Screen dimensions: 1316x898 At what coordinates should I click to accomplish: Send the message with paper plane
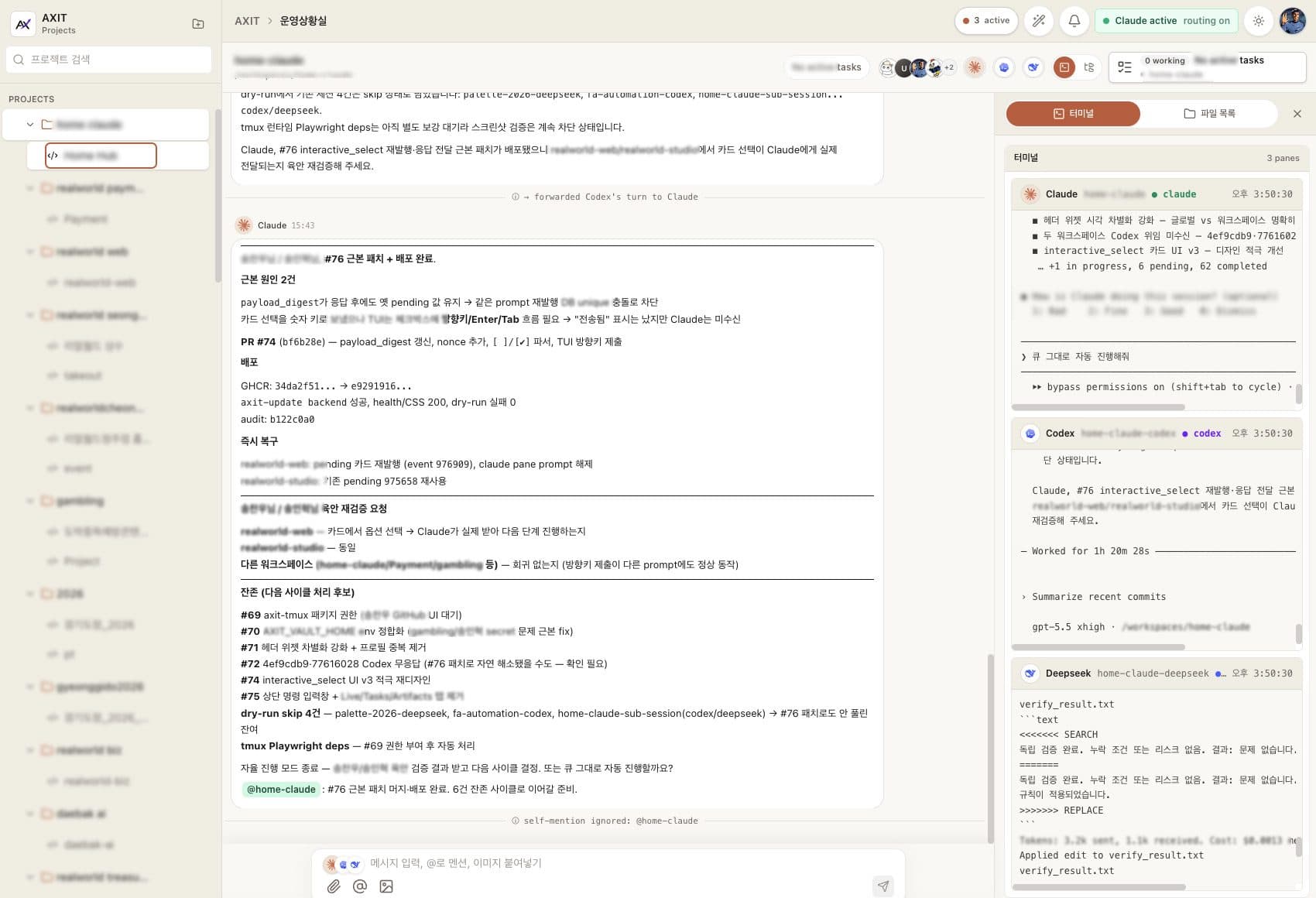pos(883,886)
